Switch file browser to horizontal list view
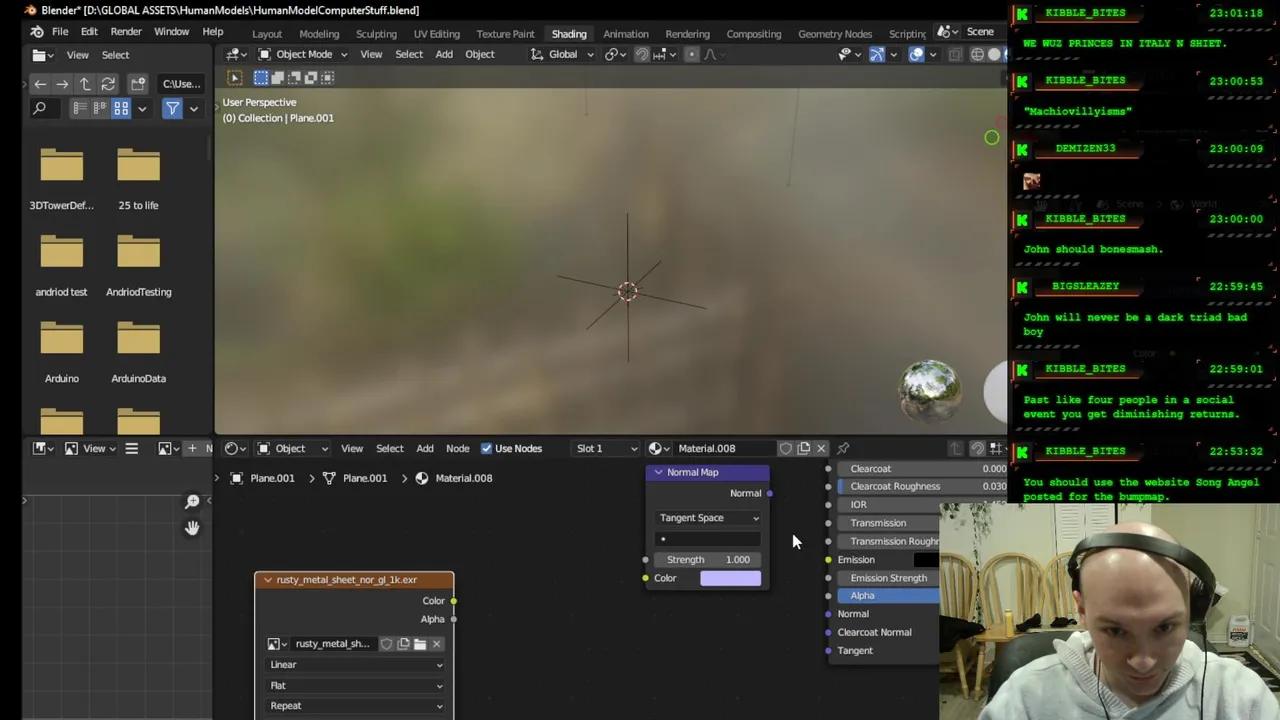Screen dimensions: 1280x720 [x=100, y=108]
